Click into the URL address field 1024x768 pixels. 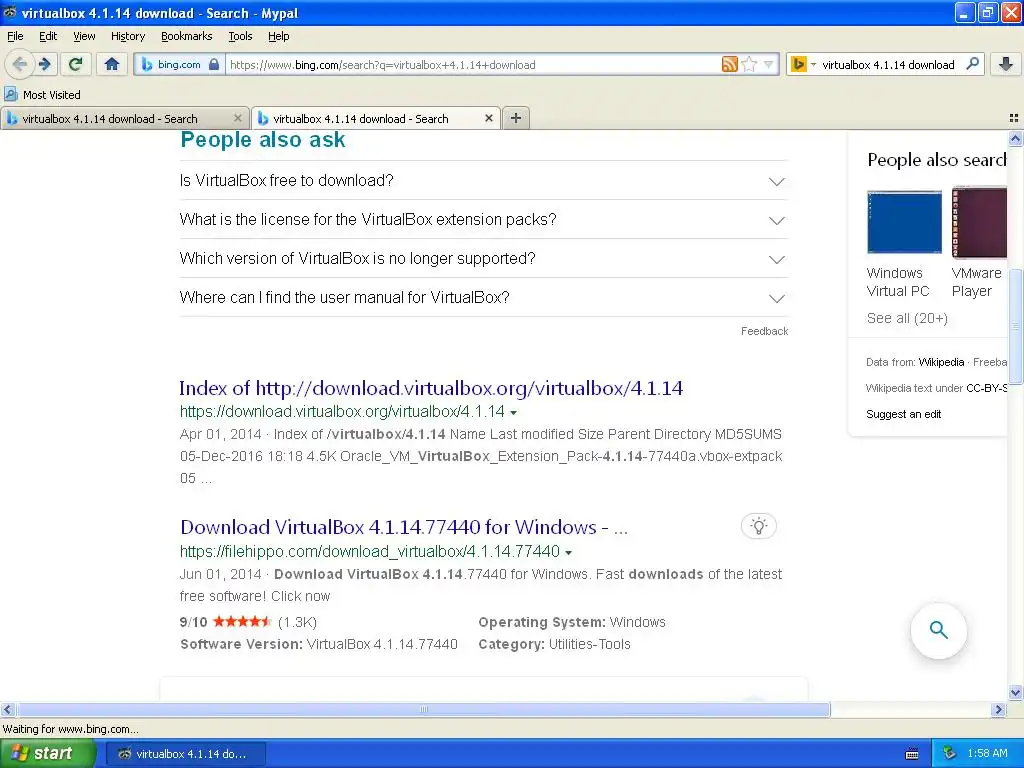[472, 64]
